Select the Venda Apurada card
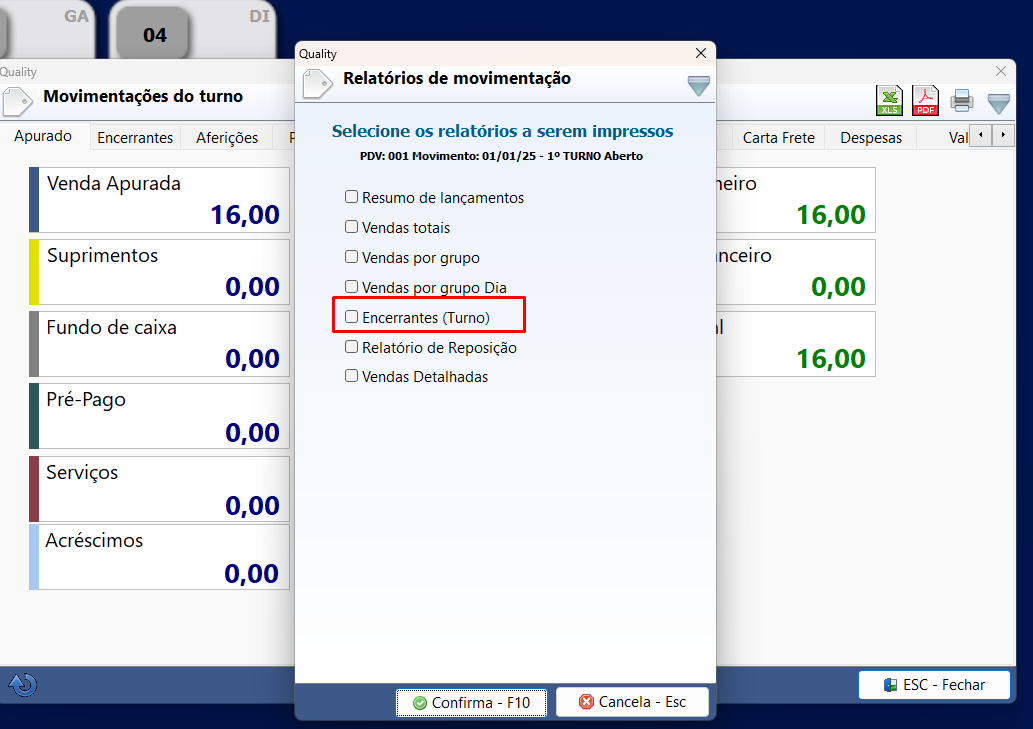This screenshot has height=729, width=1033. pos(159,200)
